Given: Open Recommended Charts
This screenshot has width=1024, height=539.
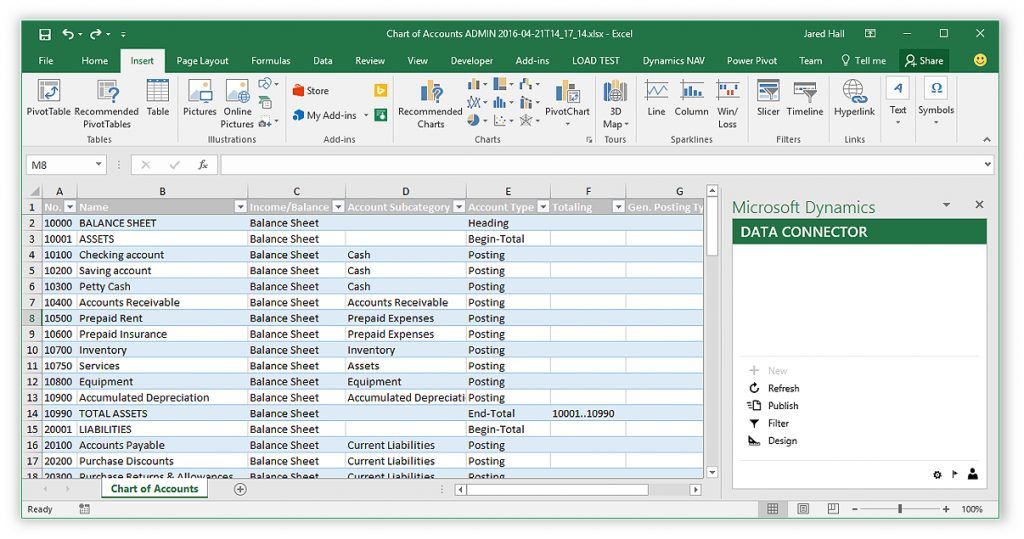Looking at the screenshot, I should 430,103.
